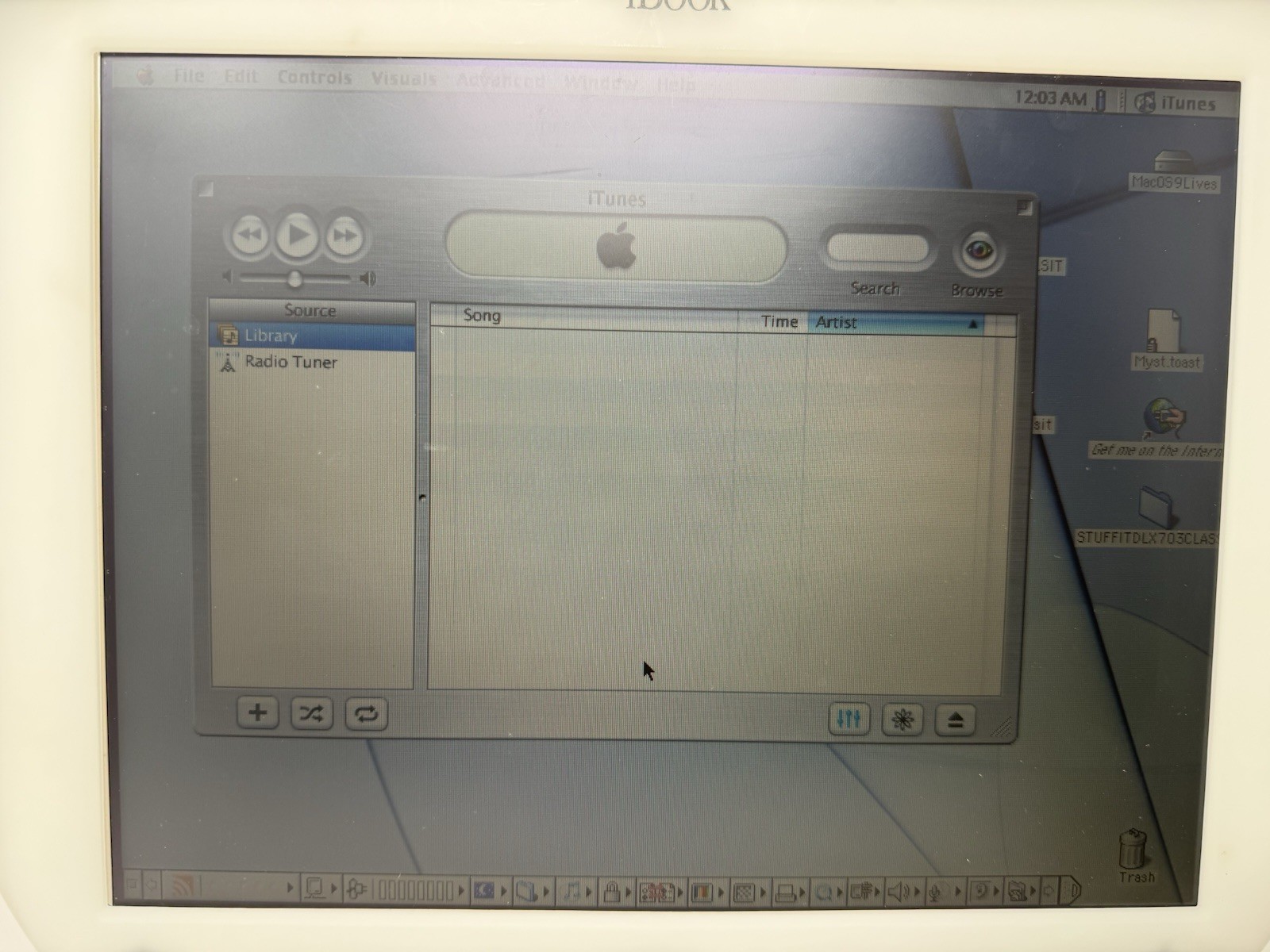Click the Search field in iTunes
This screenshot has width=1270, height=952.
[x=877, y=248]
